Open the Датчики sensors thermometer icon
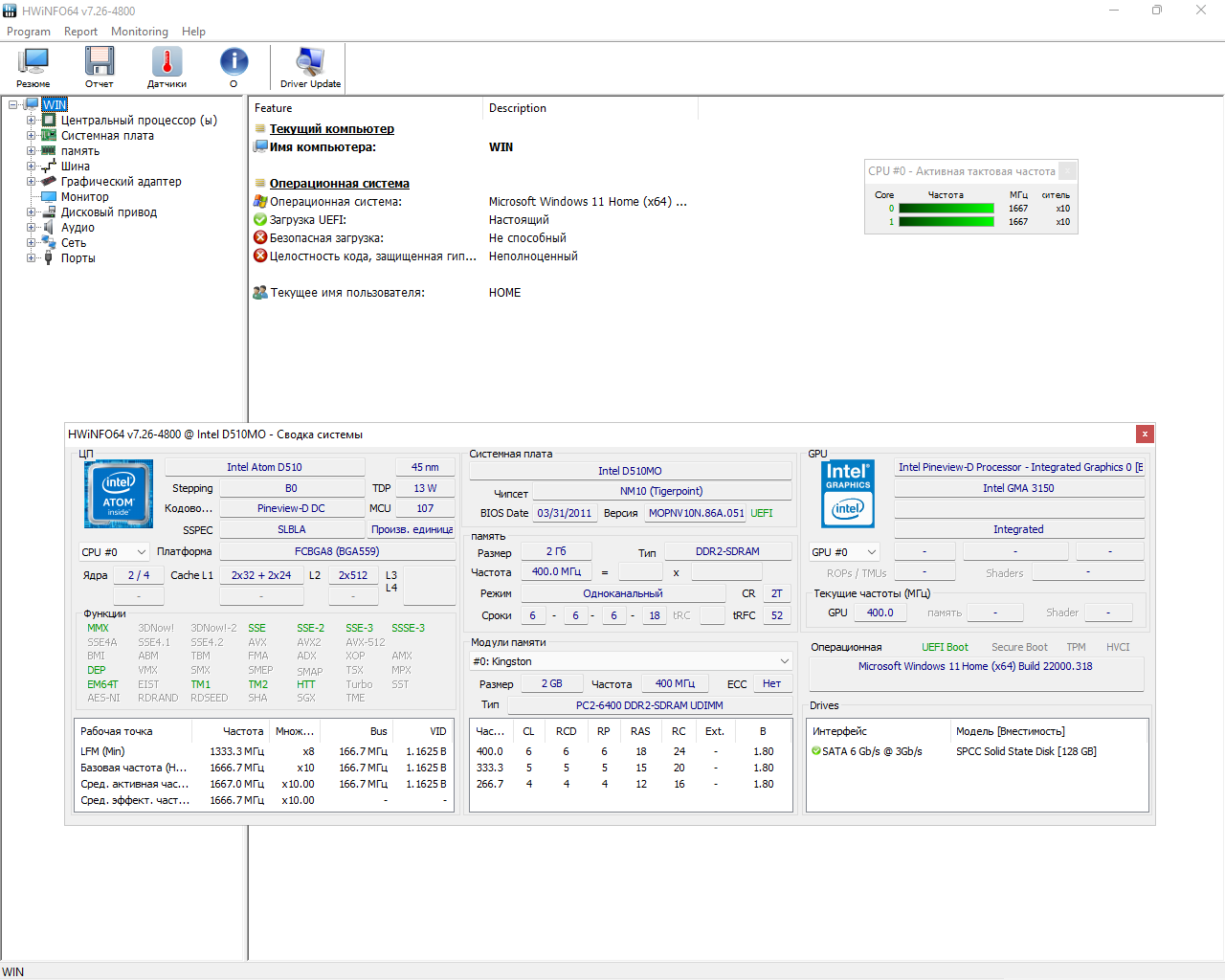 click(x=167, y=62)
